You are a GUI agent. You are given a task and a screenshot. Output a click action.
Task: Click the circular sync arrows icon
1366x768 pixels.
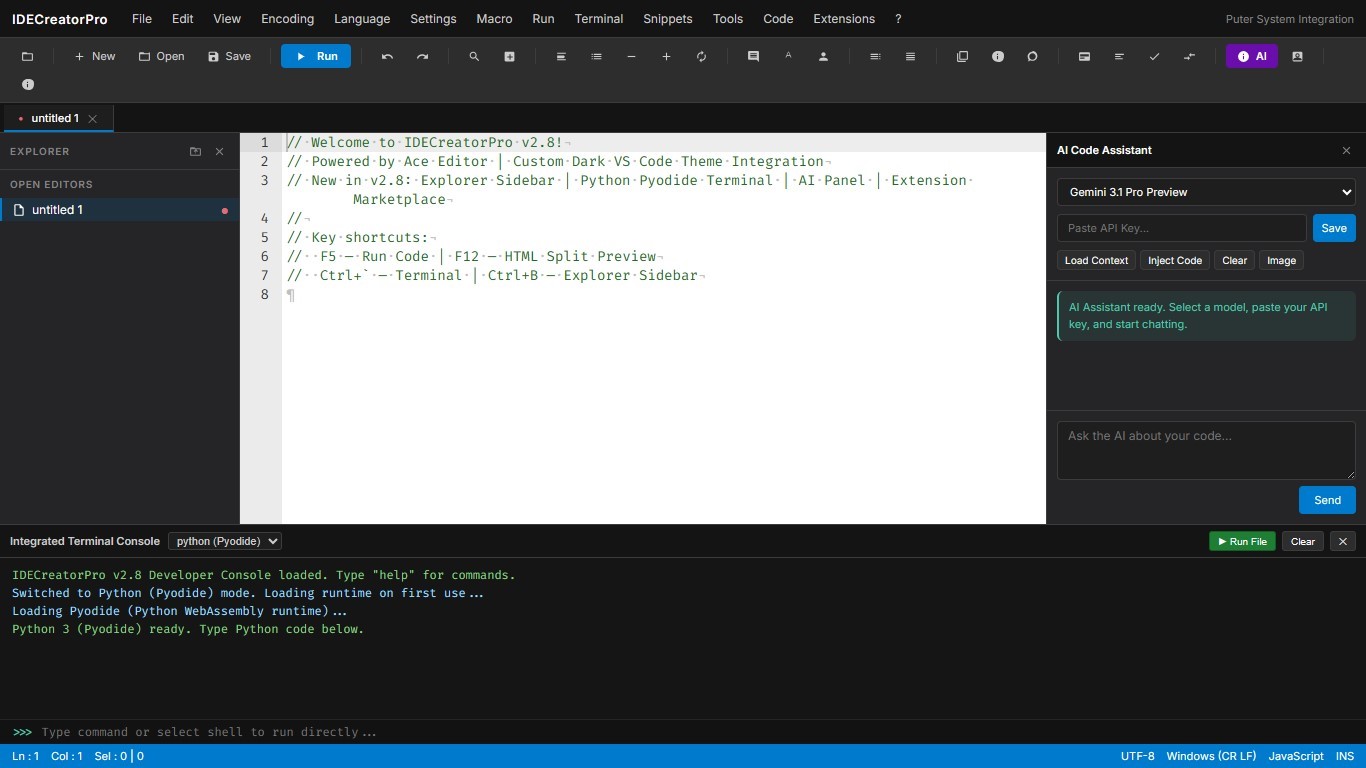pos(701,57)
